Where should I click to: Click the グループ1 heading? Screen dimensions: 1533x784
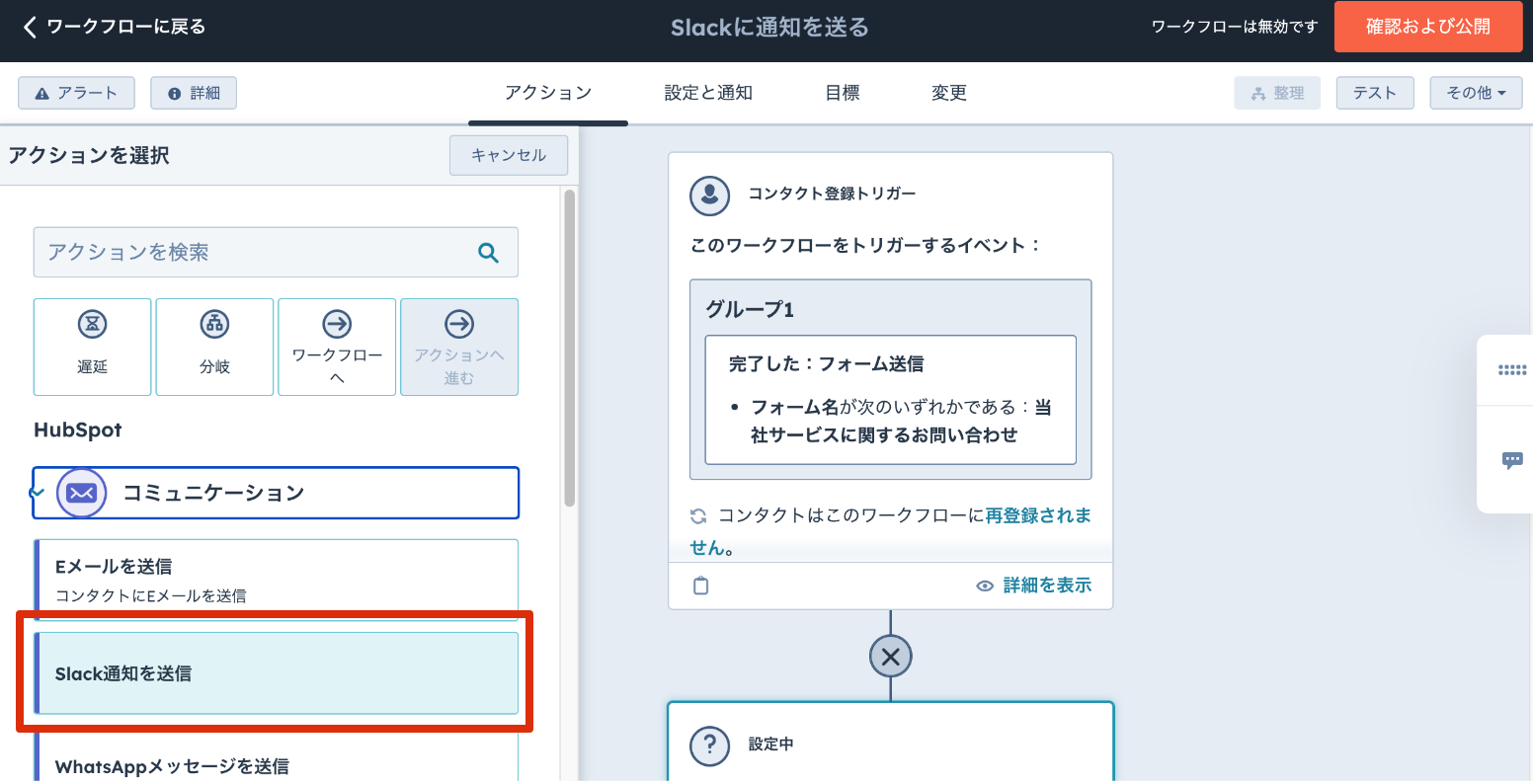tap(750, 309)
